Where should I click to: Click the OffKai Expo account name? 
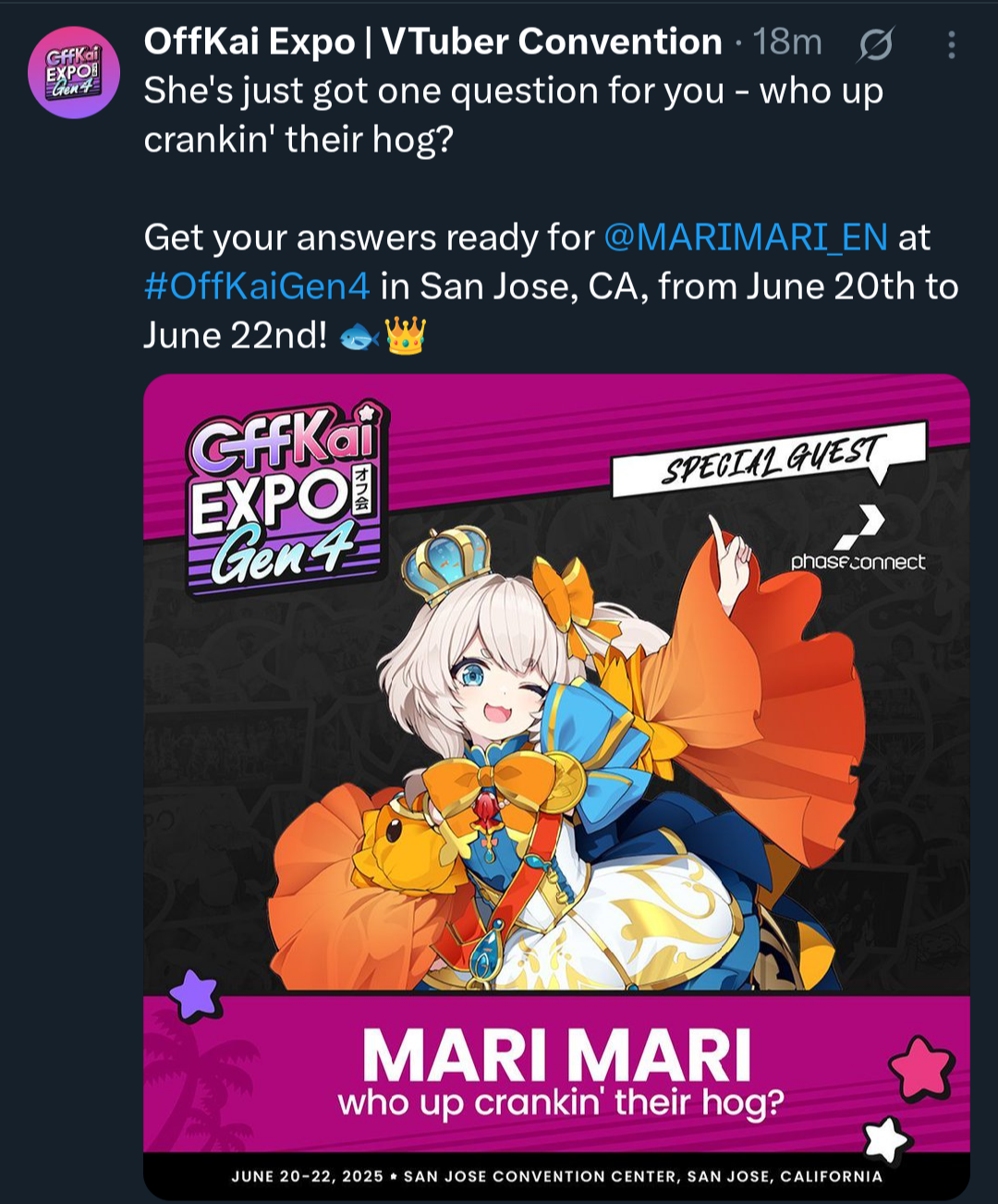[x=433, y=42]
